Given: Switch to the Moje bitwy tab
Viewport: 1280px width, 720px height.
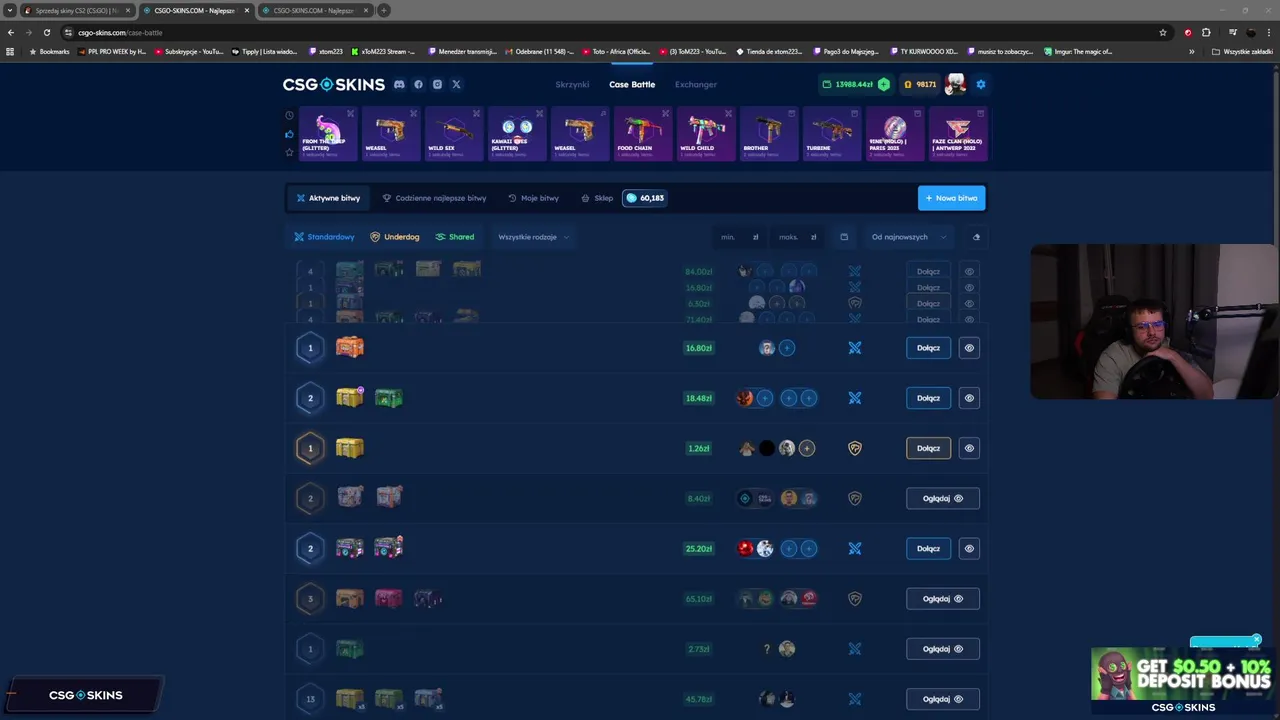Looking at the screenshot, I should click(533, 198).
